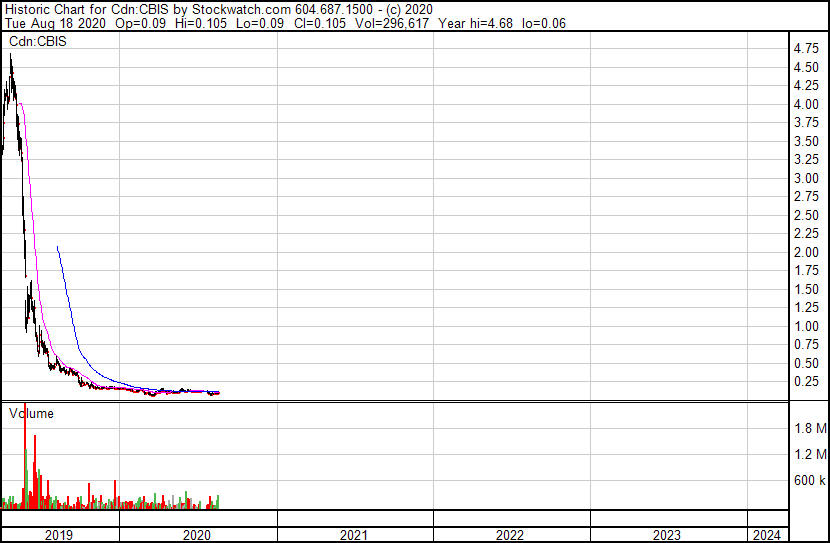
Task: Select the 2020 year label on timeline
Action: 197,535
